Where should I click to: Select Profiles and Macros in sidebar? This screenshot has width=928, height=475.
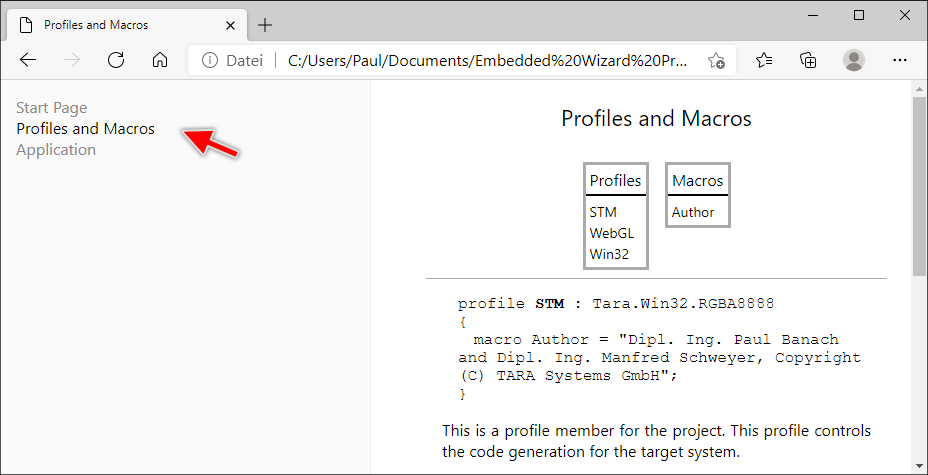pos(85,129)
